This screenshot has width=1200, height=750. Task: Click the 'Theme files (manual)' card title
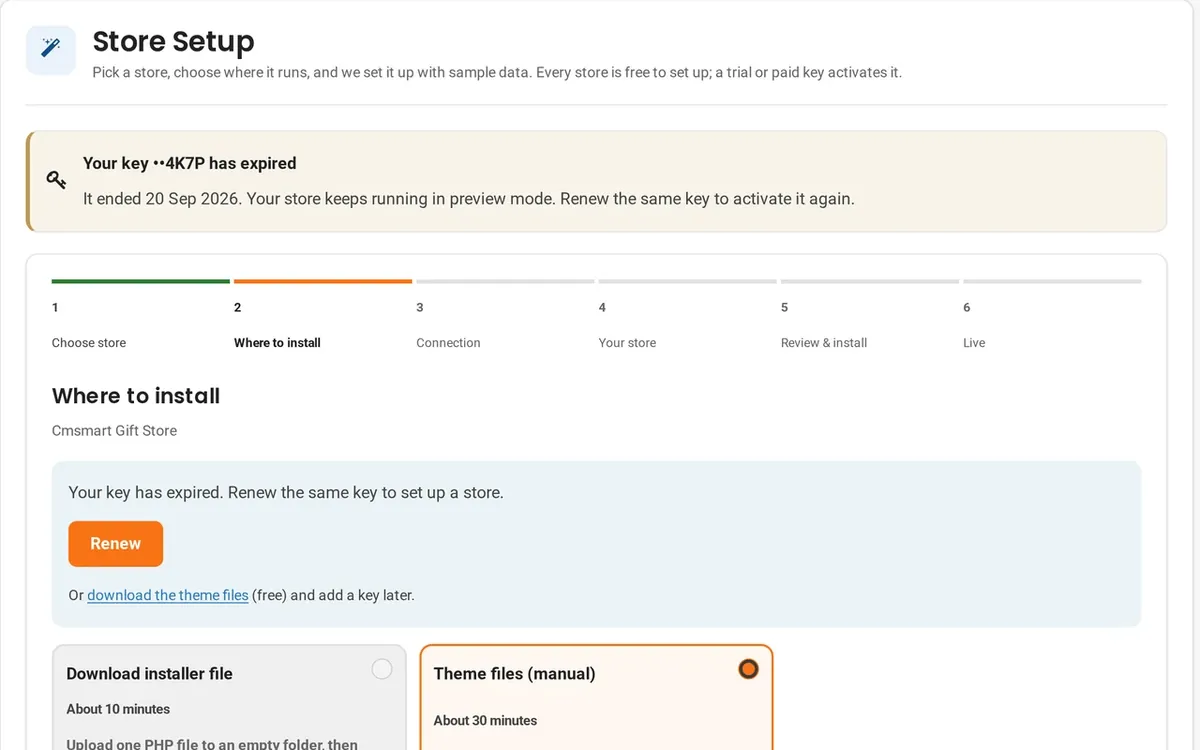click(514, 674)
